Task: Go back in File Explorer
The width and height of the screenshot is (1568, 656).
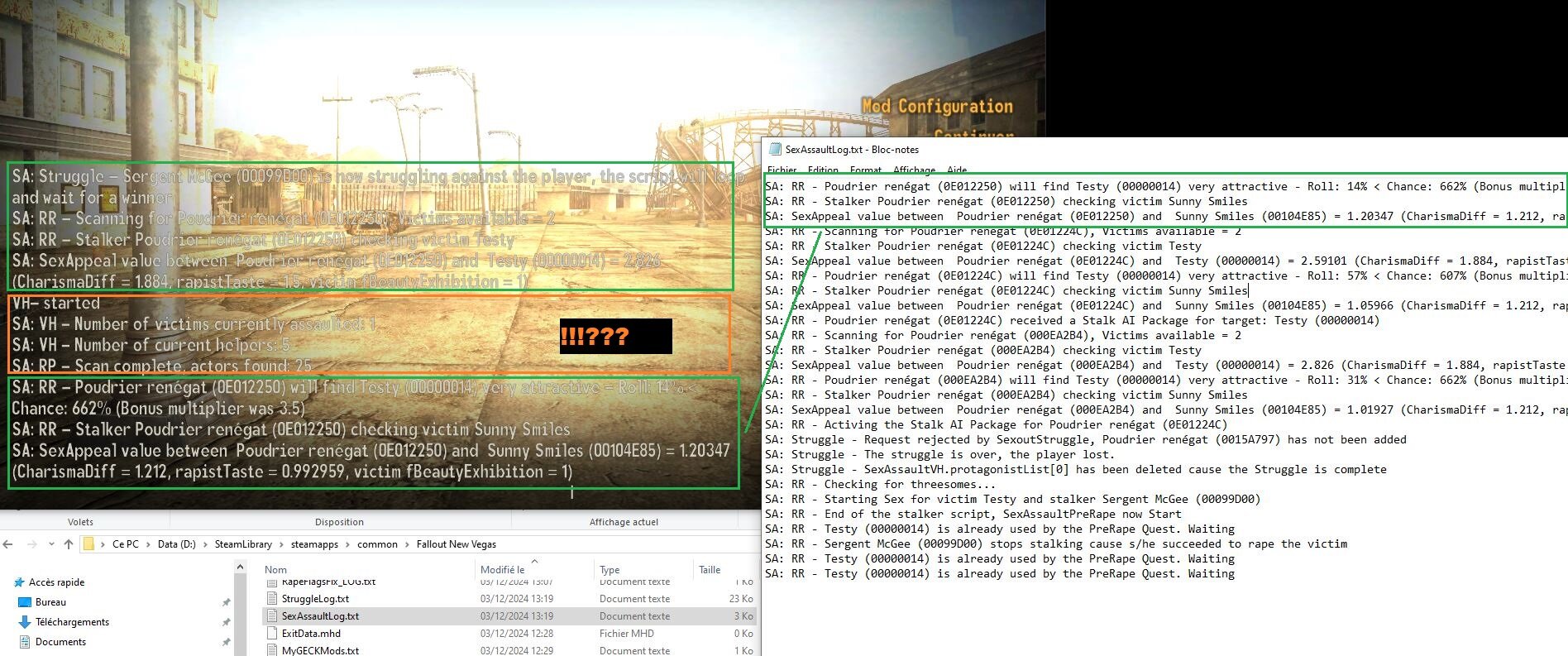Action: tap(8, 544)
